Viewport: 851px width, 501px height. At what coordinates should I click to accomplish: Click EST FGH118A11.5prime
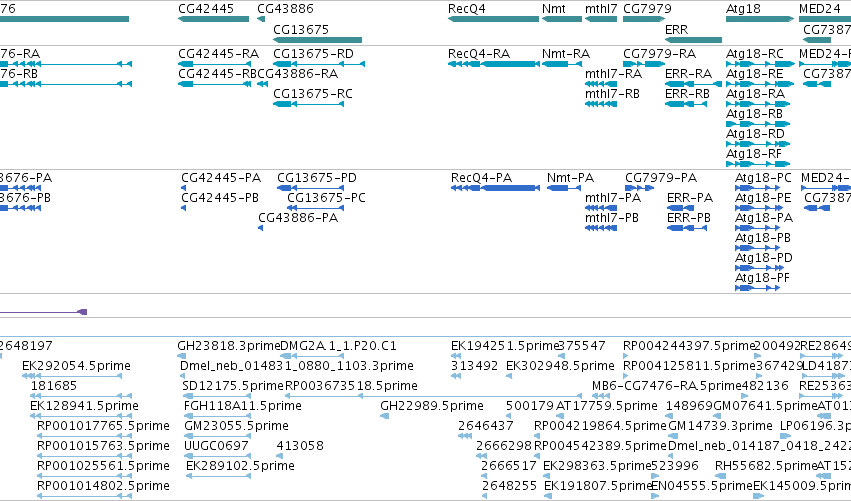point(243,406)
